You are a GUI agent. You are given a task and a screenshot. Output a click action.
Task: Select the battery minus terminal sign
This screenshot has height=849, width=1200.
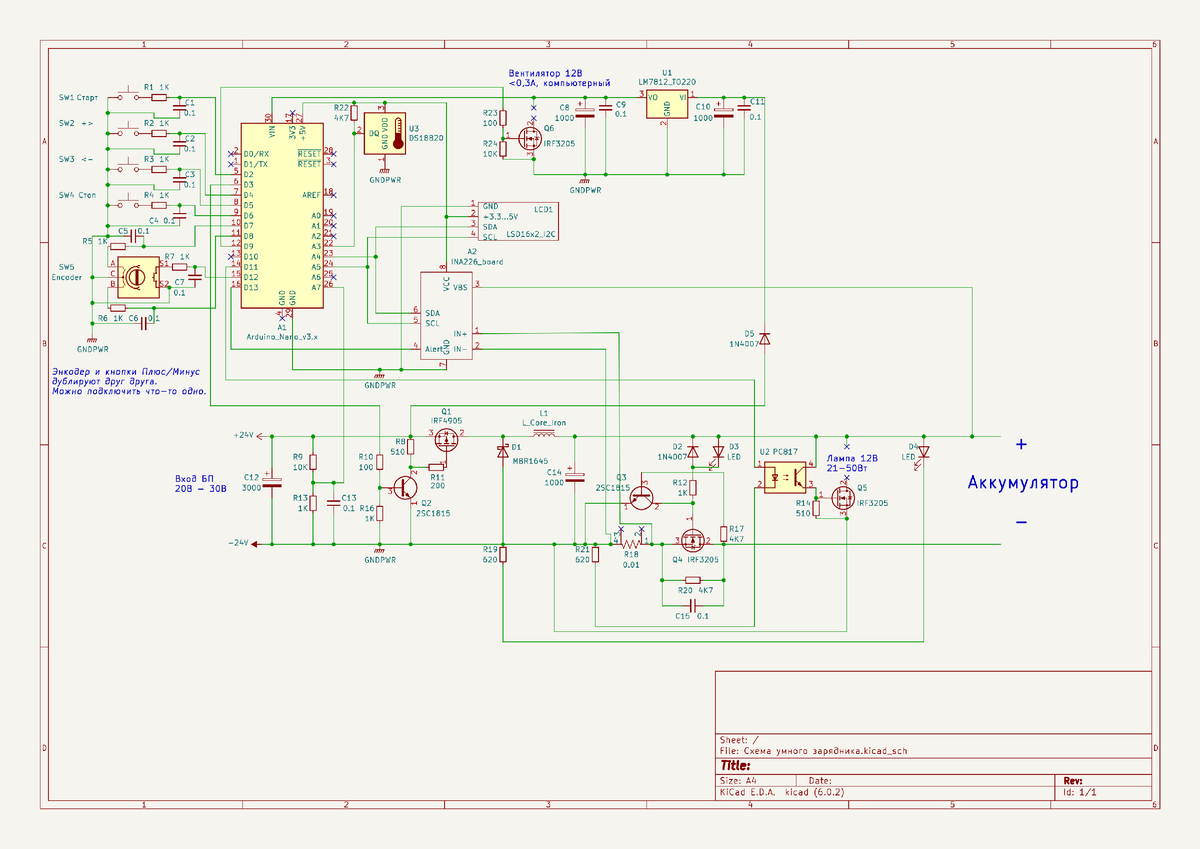pyautogui.click(x=1021, y=522)
